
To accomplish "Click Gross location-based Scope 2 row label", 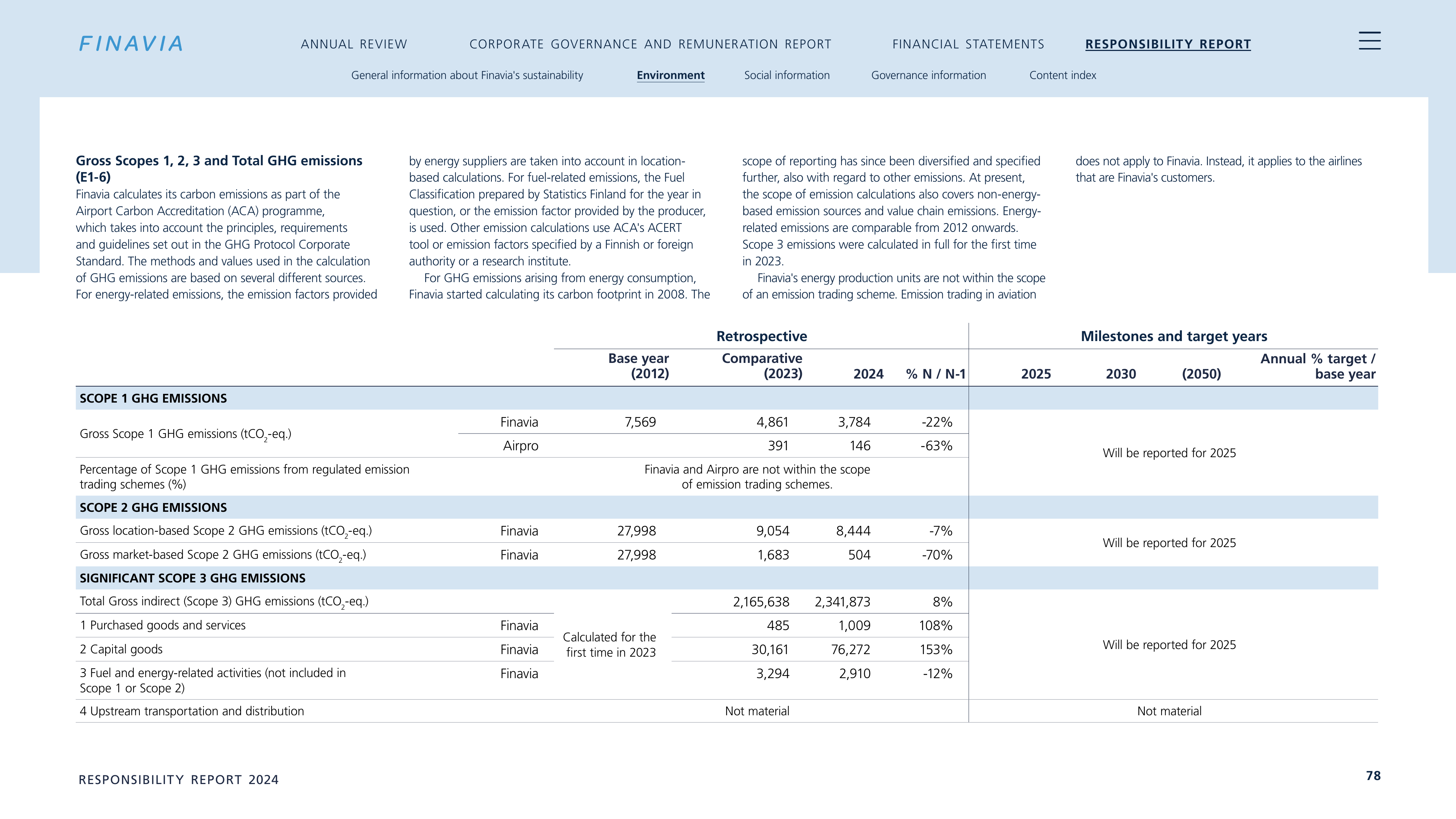I will click(226, 531).
